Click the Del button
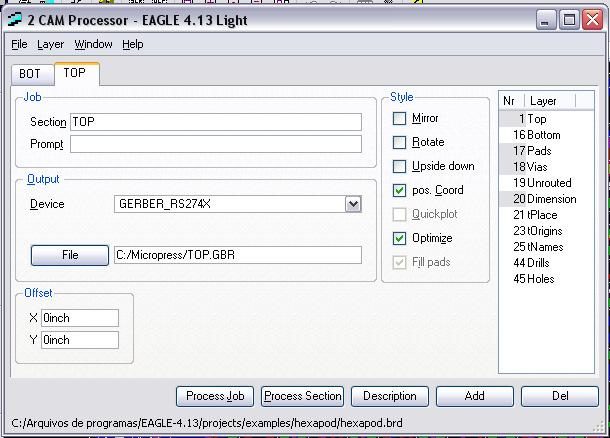 [560, 396]
